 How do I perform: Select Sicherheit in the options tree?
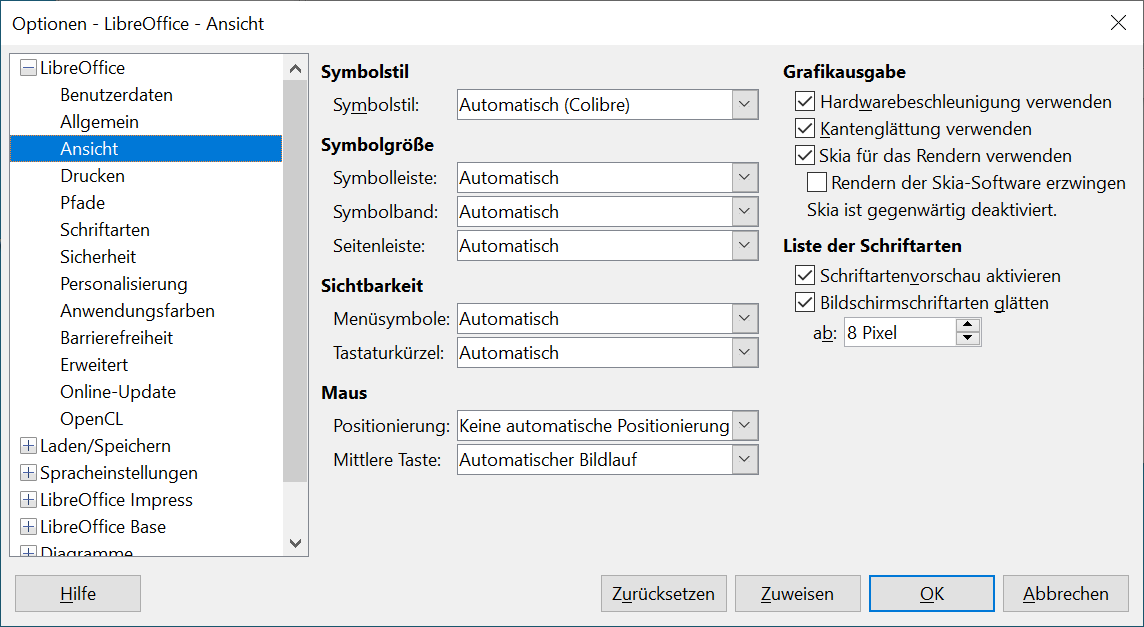point(98,257)
